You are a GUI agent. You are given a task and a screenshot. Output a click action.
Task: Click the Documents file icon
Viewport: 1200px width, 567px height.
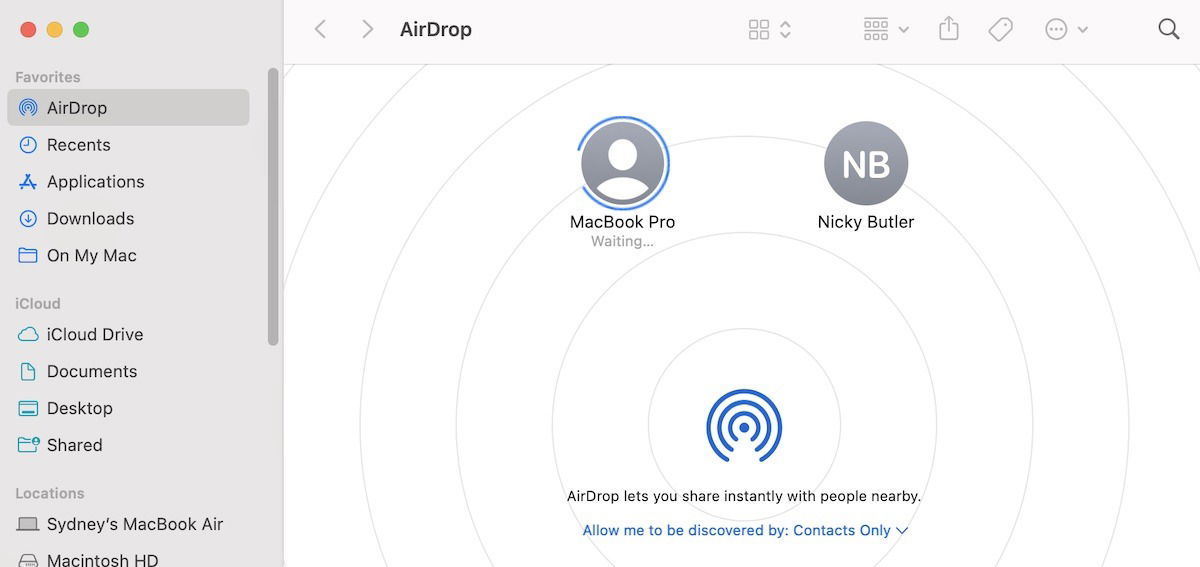pyautogui.click(x=28, y=372)
